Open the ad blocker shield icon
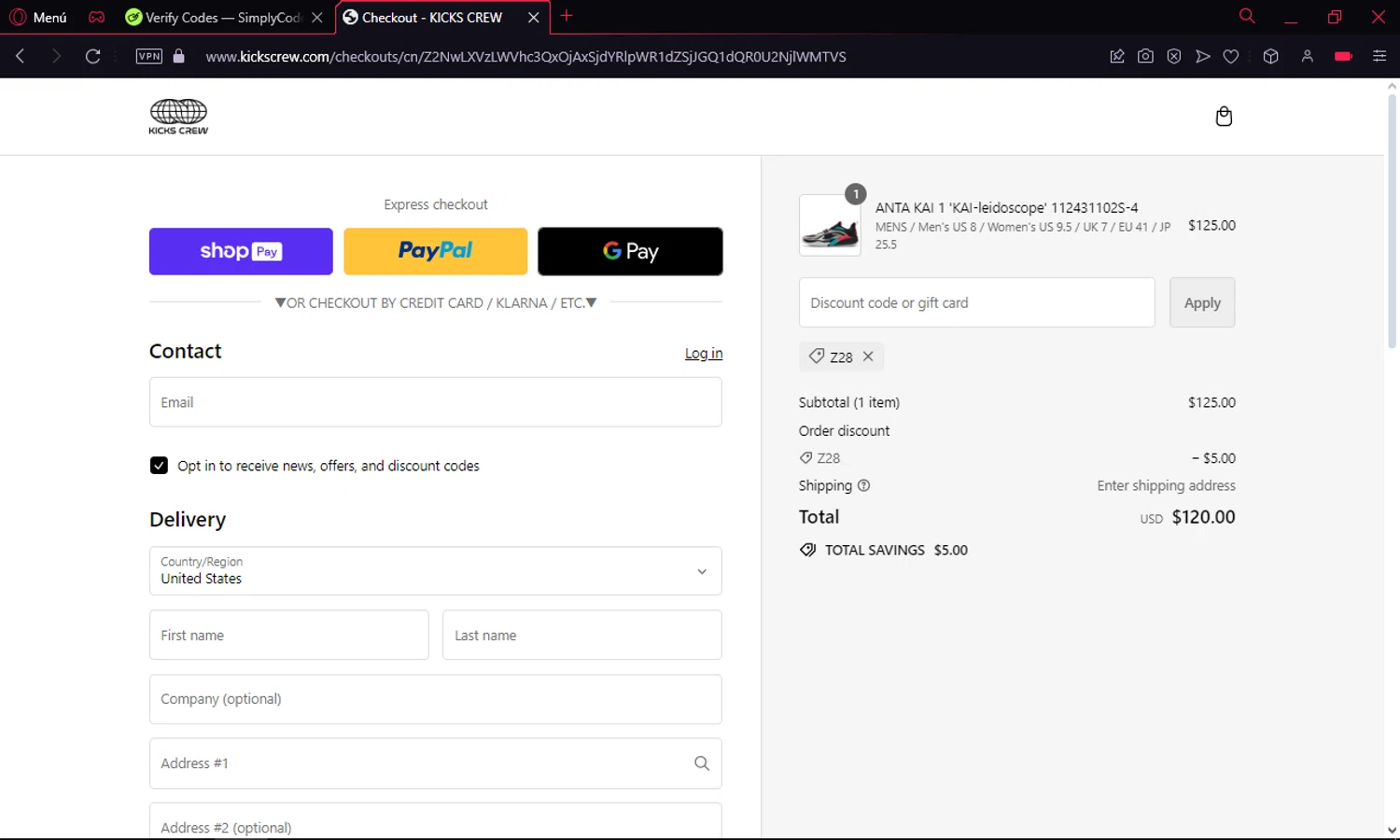The height and width of the screenshot is (840, 1400). coord(1174,56)
